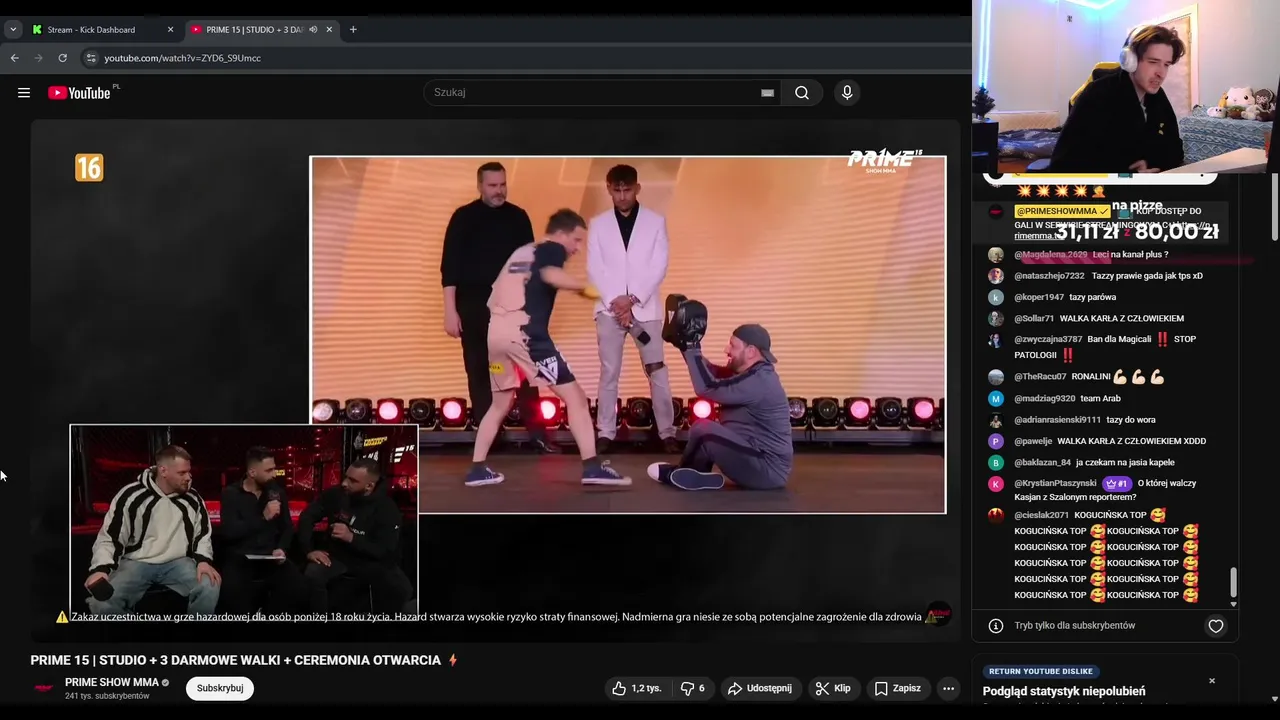Expand the tab search dropdown arrow
The image size is (1280, 720).
tap(13, 30)
